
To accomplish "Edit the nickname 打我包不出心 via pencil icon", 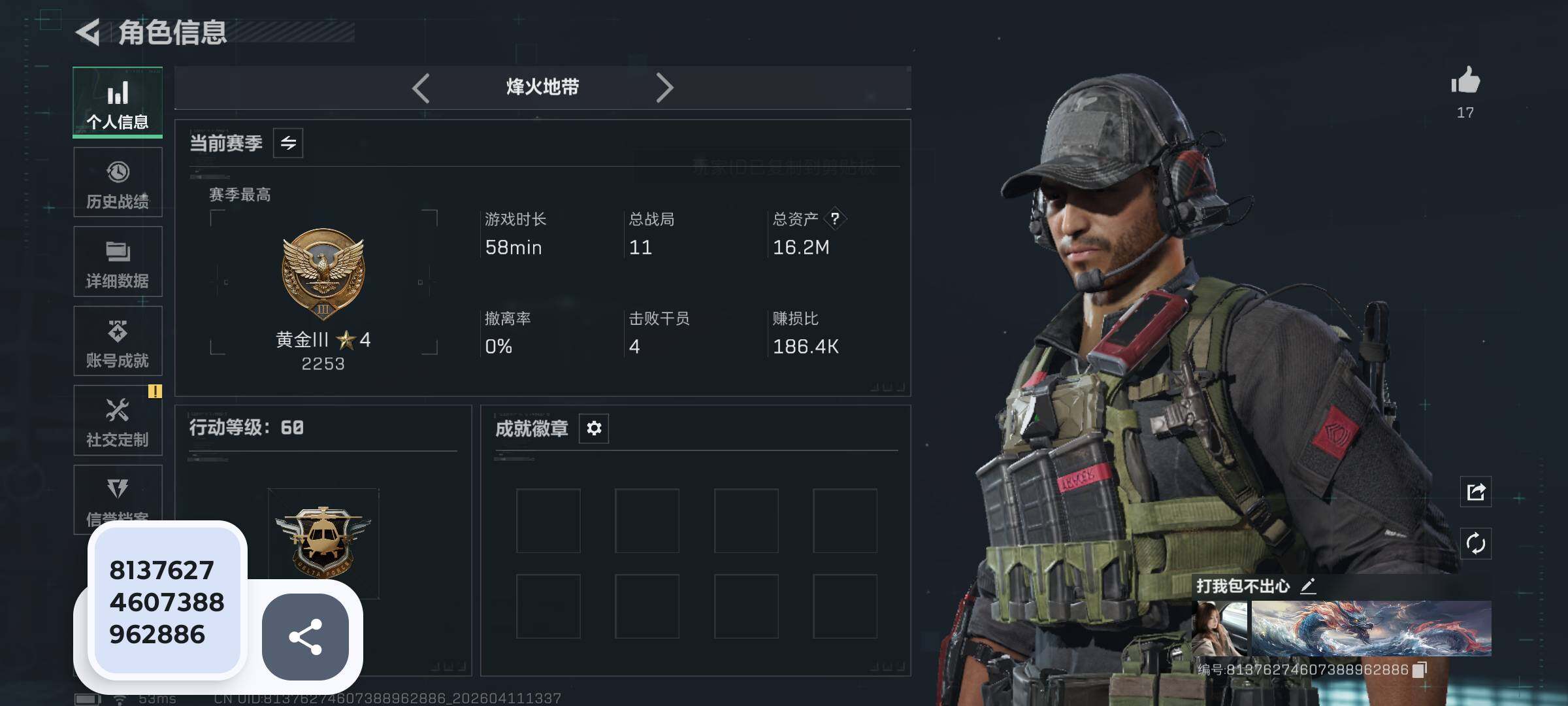I will tap(1308, 586).
